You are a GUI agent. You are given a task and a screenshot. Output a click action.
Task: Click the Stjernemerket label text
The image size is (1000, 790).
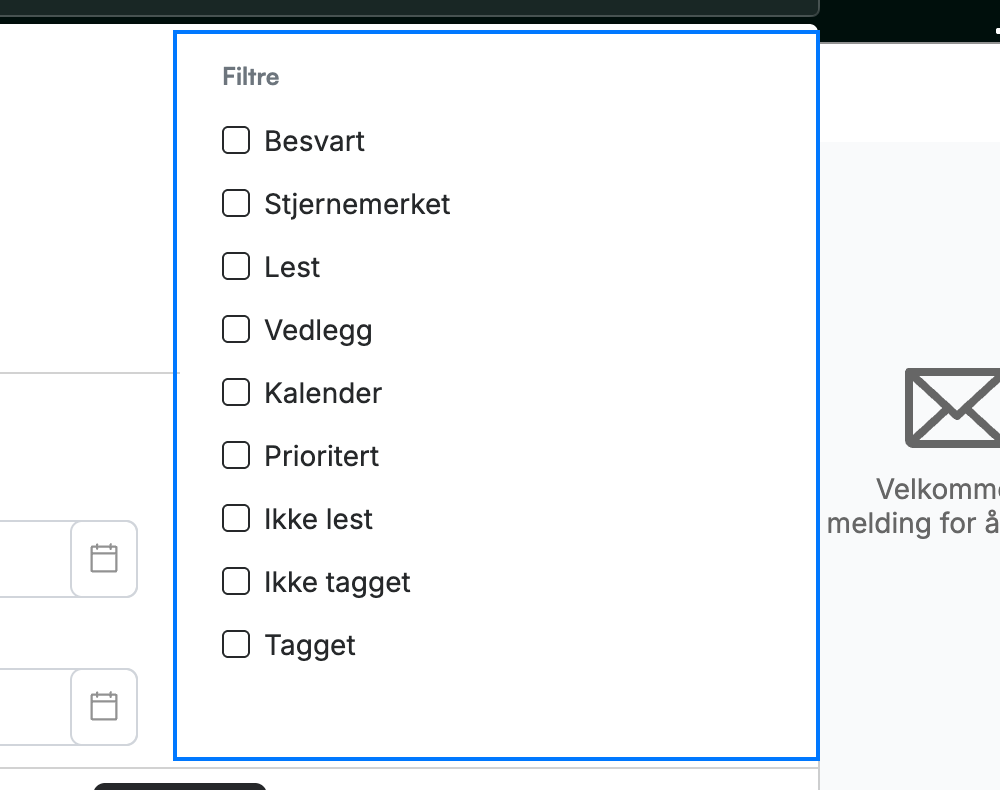click(x=357, y=205)
